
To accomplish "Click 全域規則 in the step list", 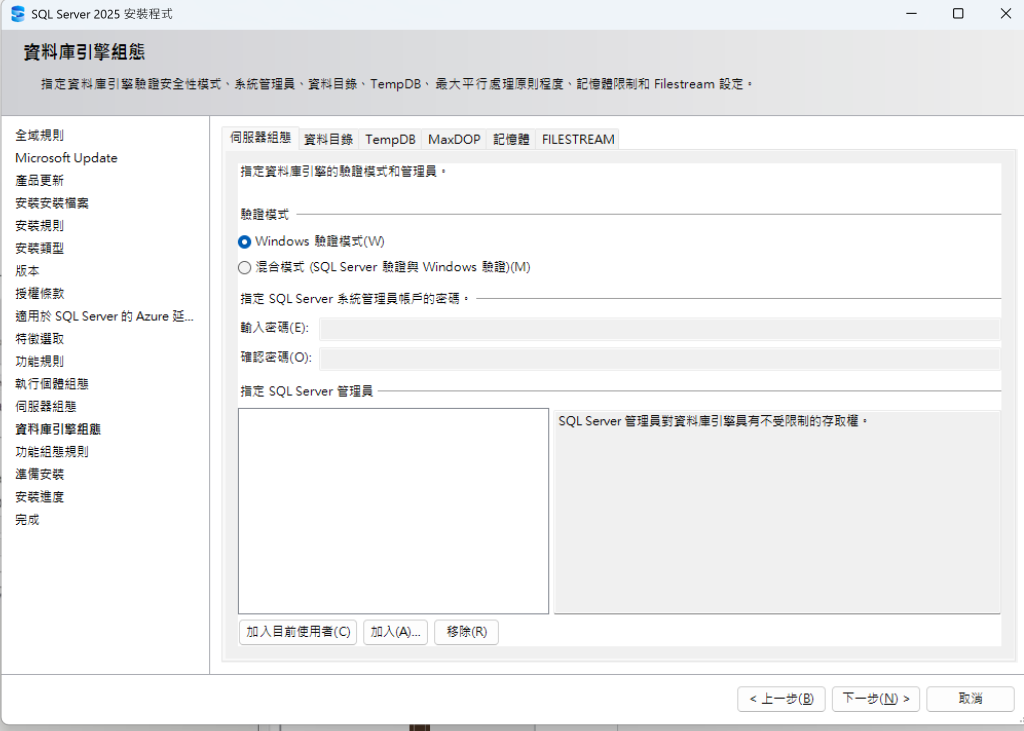I will click(39, 135).
